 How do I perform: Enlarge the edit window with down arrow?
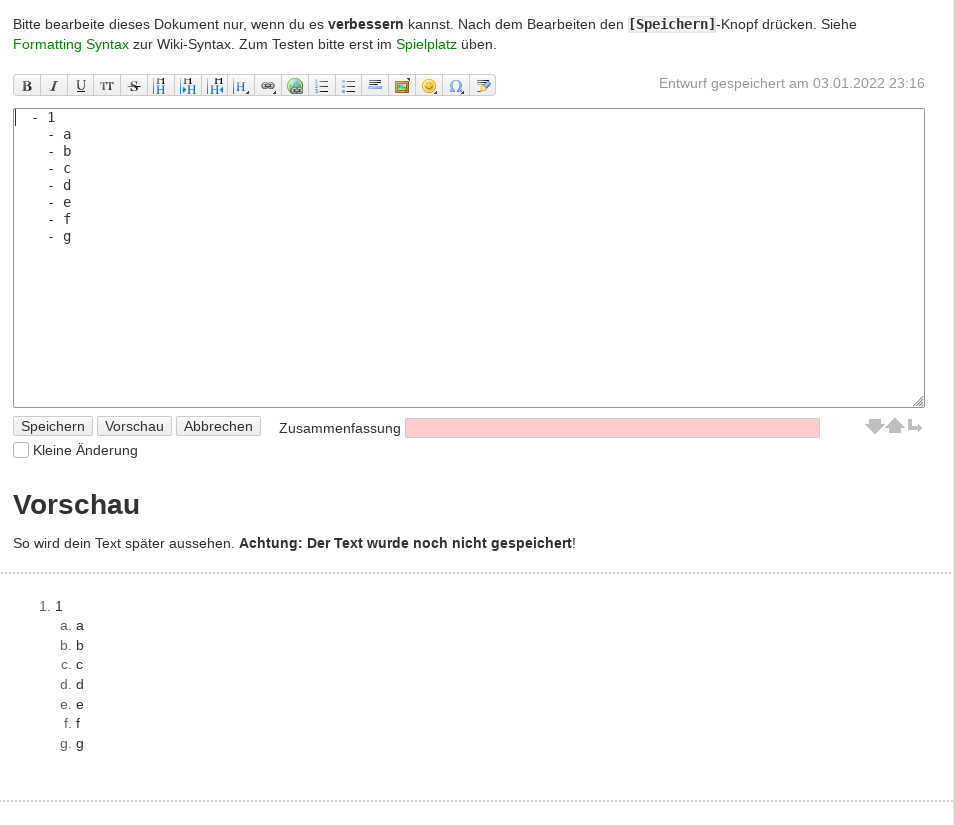click(x=875, y=426)
